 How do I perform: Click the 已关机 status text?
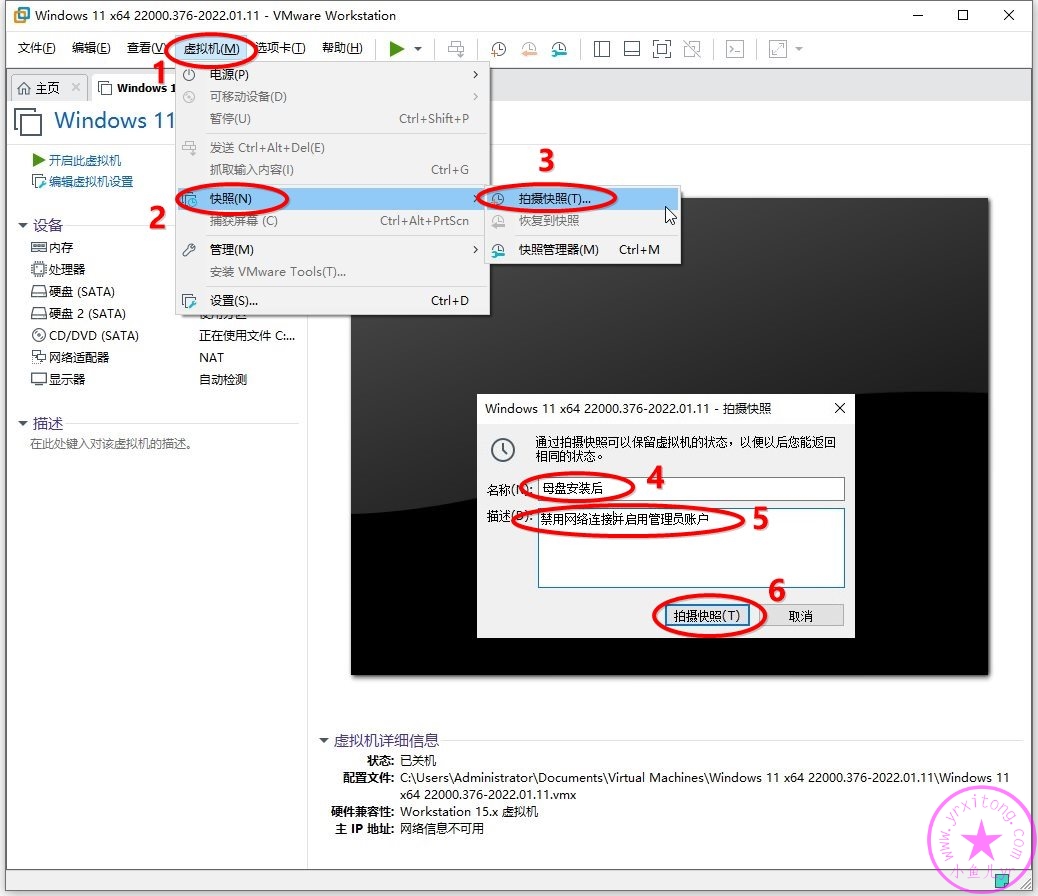[418, 760]
